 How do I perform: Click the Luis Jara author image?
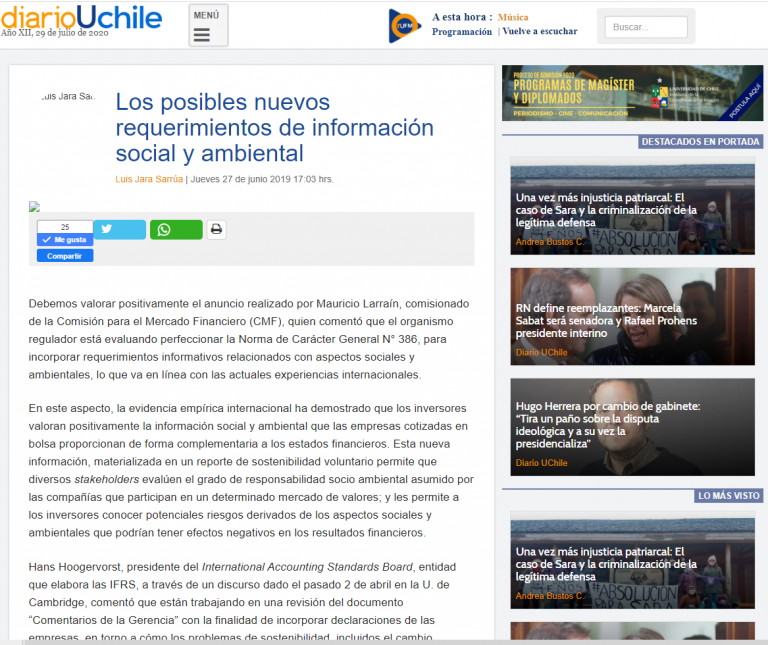(x=68, y=96)
